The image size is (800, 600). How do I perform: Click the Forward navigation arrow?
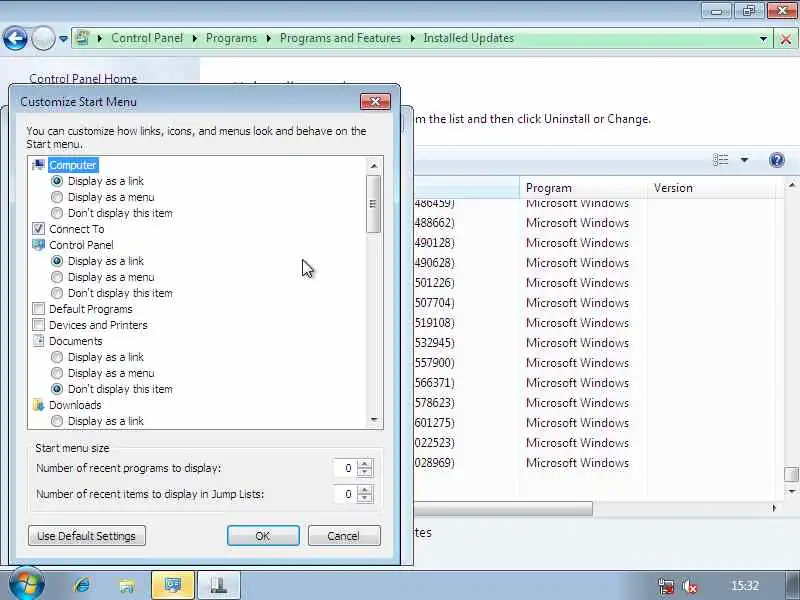pos(43,38)
